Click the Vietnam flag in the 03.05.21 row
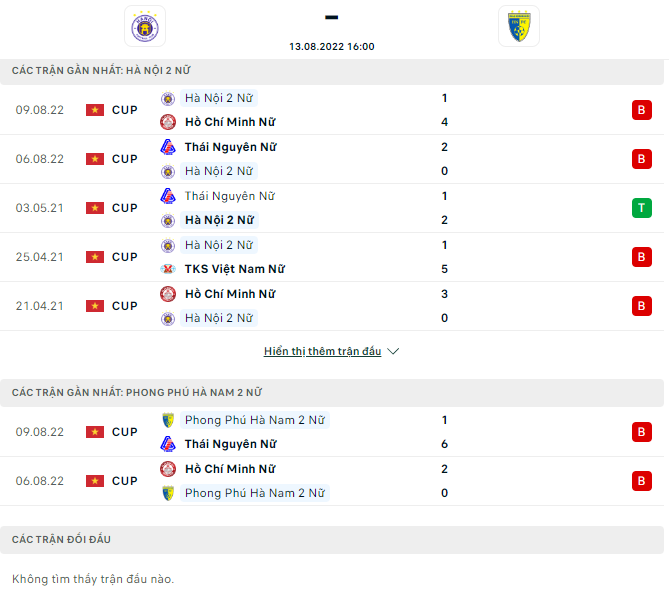 pos(95,208)
